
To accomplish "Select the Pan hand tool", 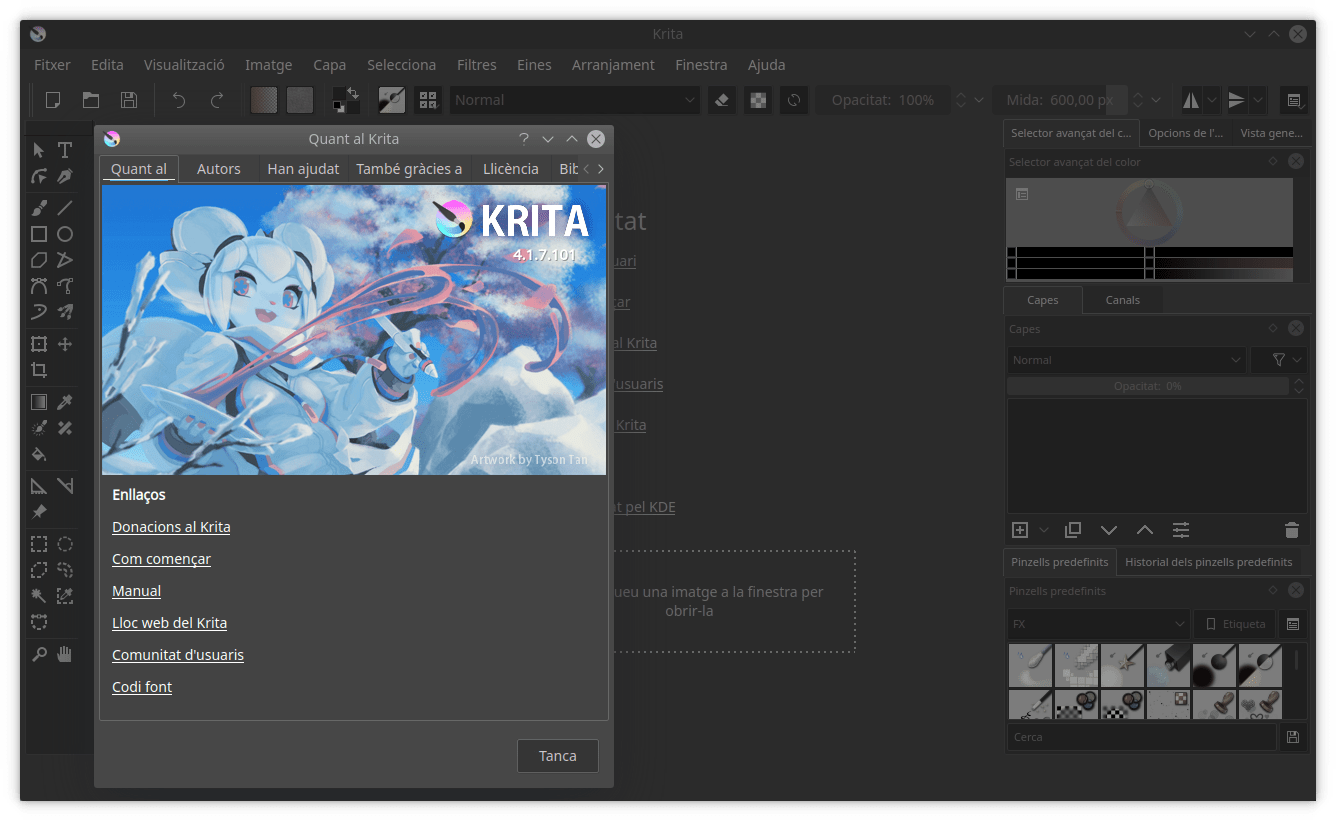I will click(x=65, y=654).
